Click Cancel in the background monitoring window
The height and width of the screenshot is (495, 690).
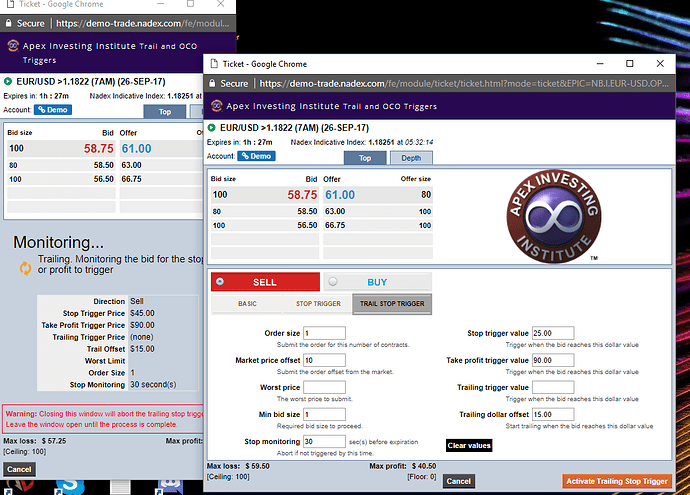coord(19,469)
